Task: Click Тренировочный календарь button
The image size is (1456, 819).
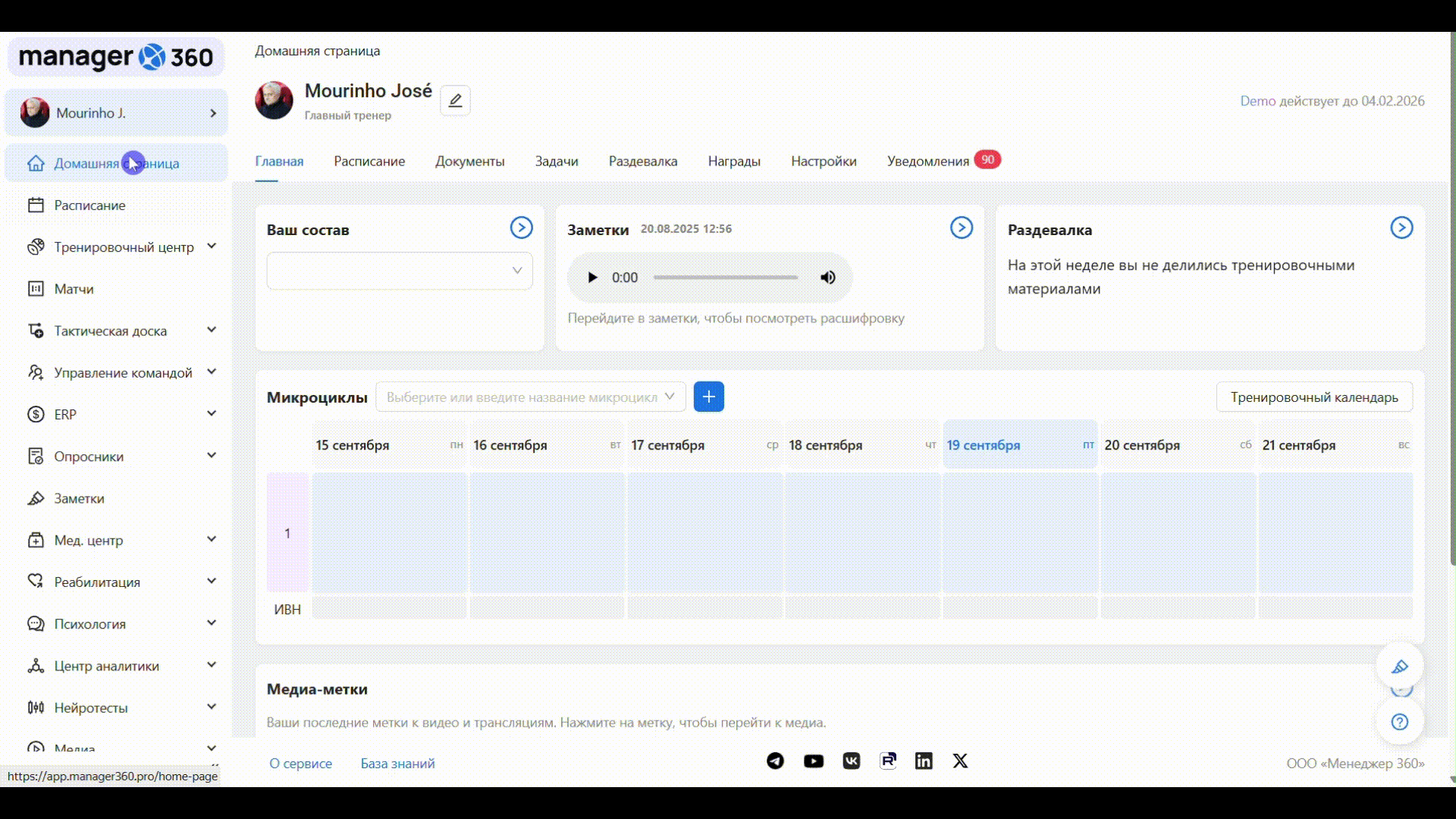Action: [1313, 397]
